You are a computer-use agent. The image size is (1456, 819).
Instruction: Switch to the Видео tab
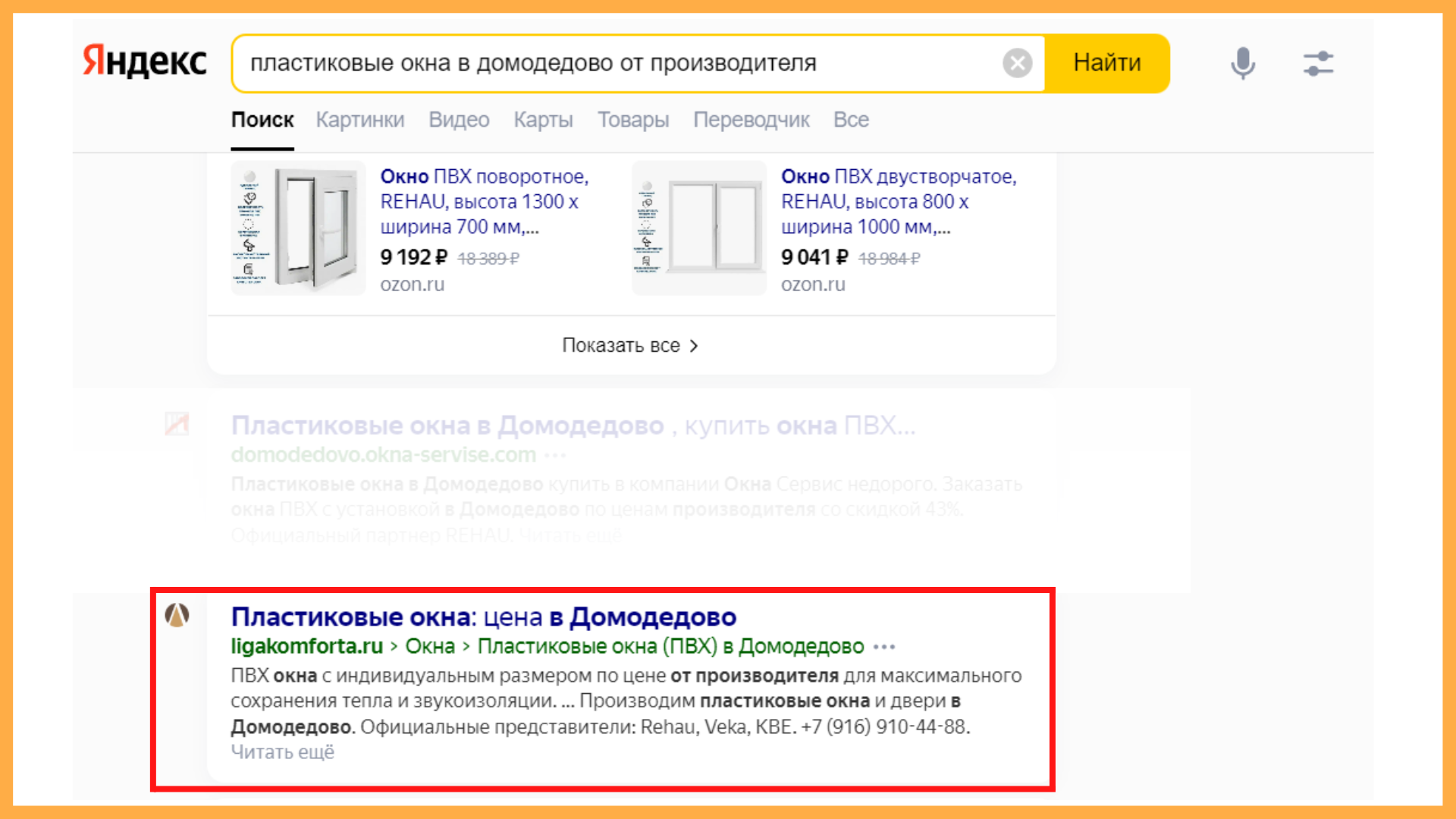[459, 120]
